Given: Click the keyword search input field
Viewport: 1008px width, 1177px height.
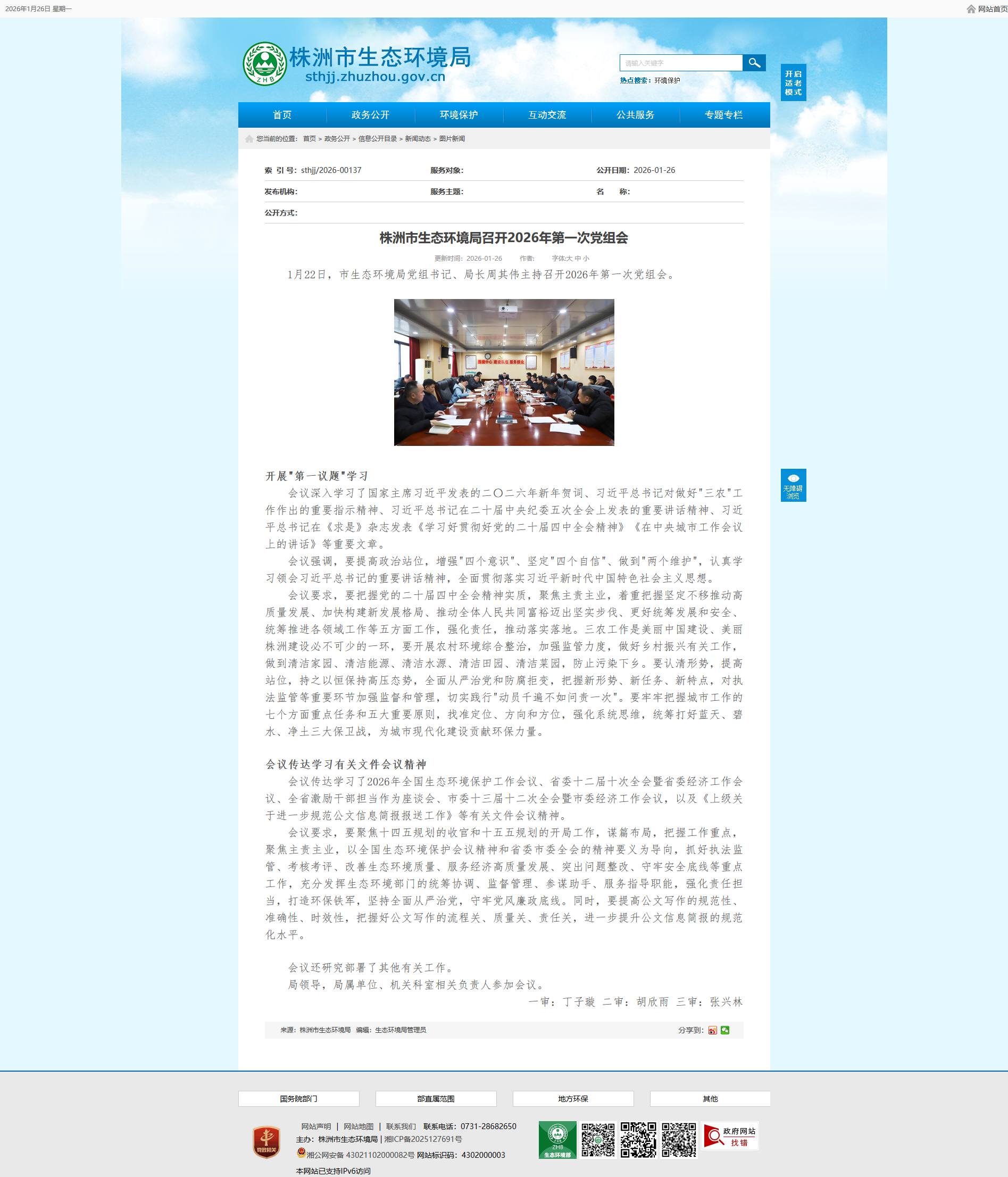Looking at the screenshot, I should 681,63.
